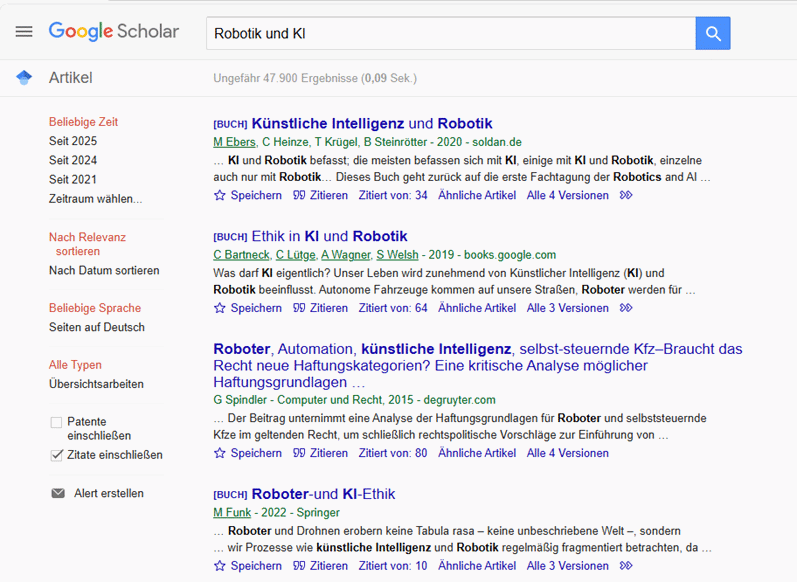This screenshot has height=582, width=797.
Task: Open Zeitraum wählen... custom range option
Action: click(x=96, y=199)
